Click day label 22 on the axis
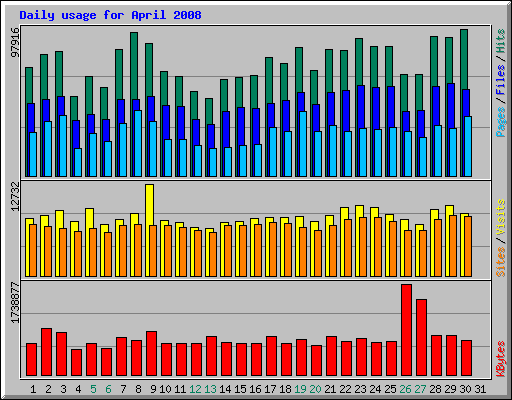 click(345, 389)
